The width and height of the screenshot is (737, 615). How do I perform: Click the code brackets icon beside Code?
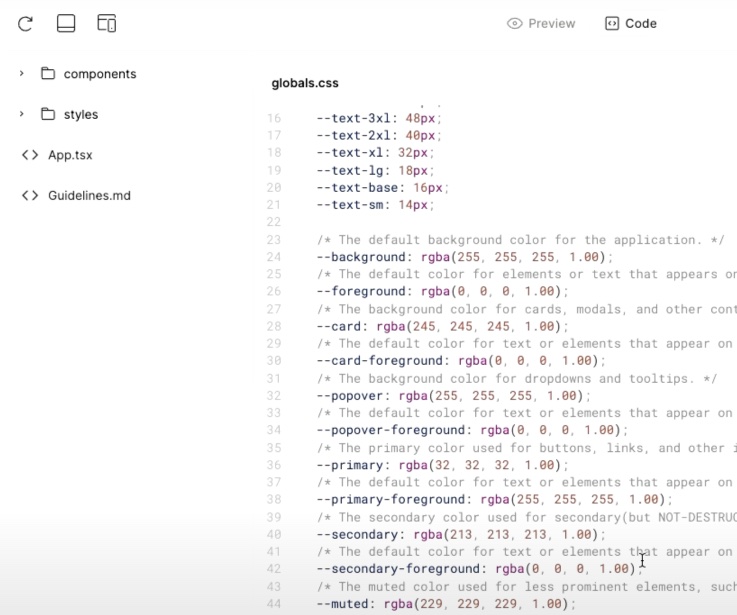[x=612, y=24]
